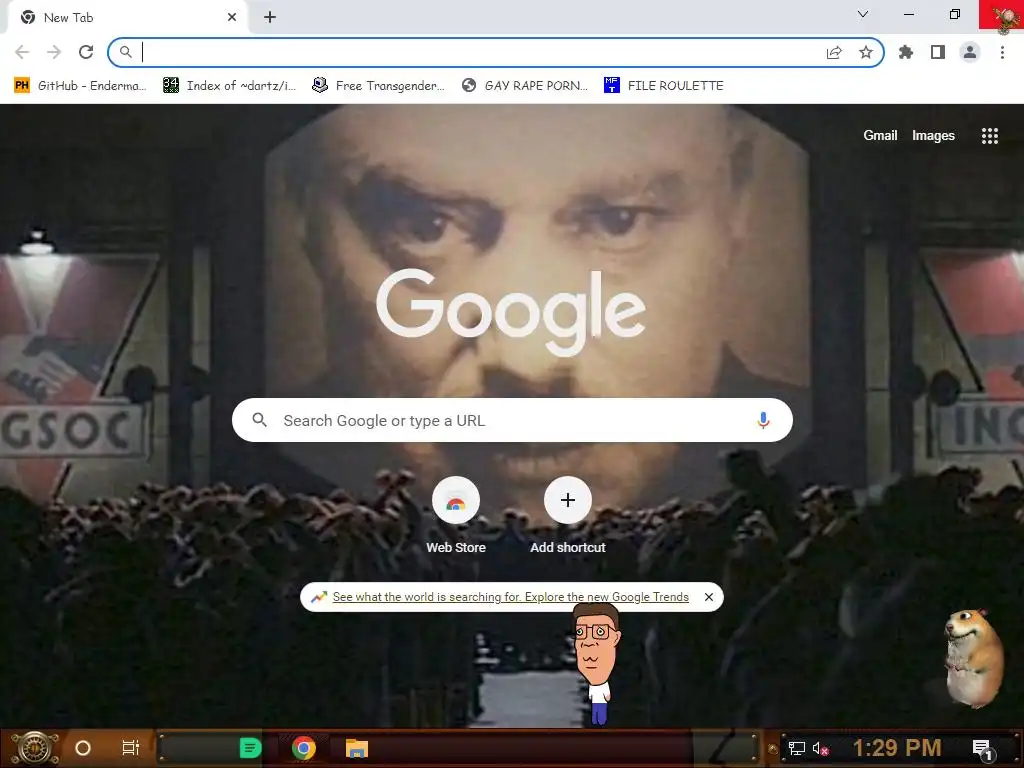Viewport: 1024px width, 768px height.
Task: Minimize the Chrome window
Action: (x=908, y=14)
